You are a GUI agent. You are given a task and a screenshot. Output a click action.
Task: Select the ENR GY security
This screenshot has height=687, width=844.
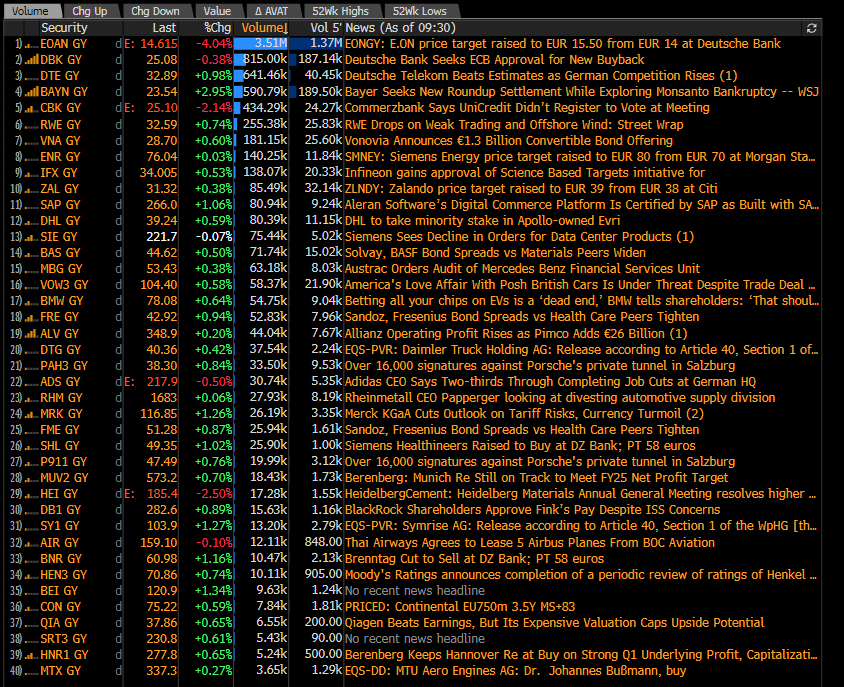(x=60, y=157)
